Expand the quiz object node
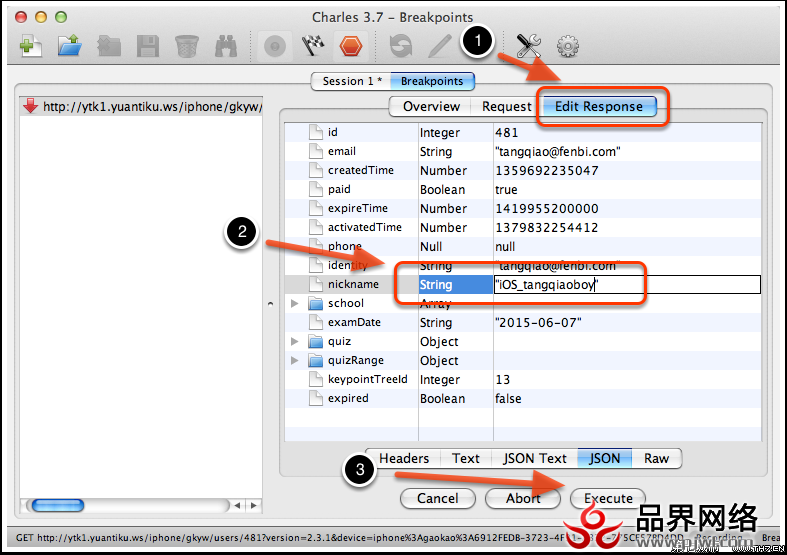Image resolution: width=787 pixels, height=555 pixels. 295,342
